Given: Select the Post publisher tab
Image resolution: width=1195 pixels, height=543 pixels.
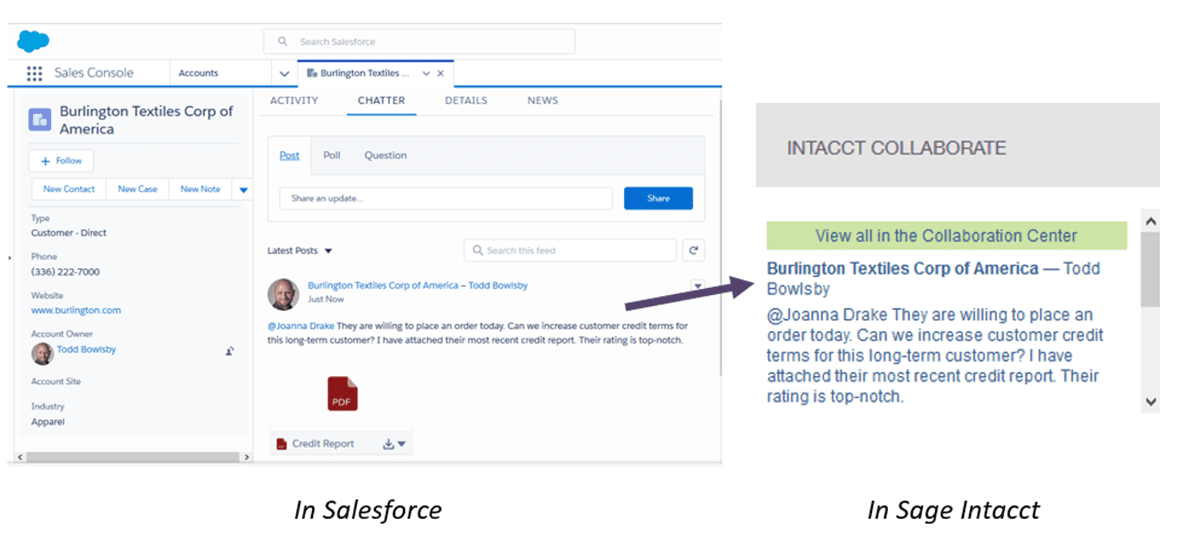Looking at the screenshot, I should [x=290, y=156].
